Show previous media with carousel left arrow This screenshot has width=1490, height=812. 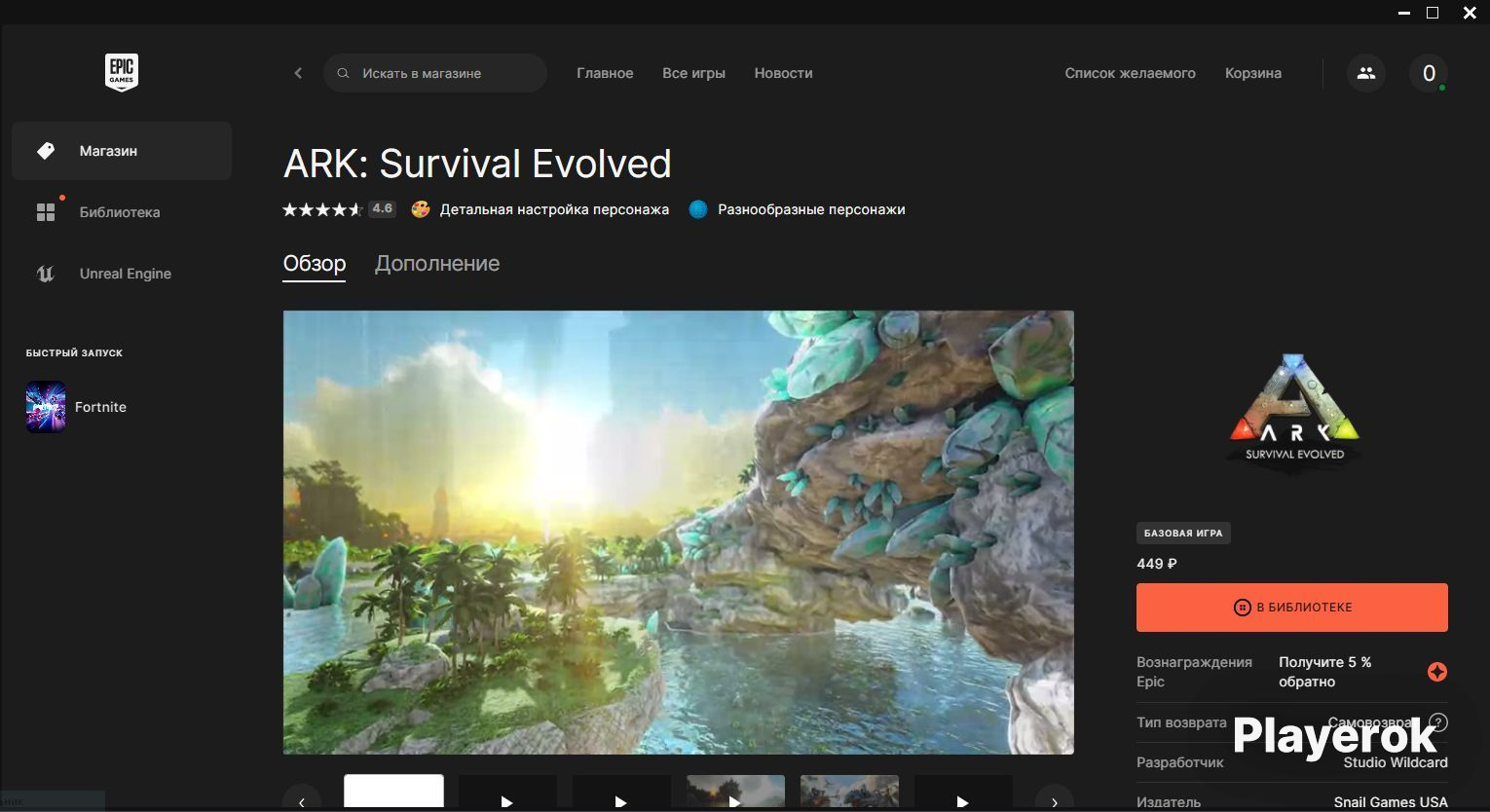(302, 802)
